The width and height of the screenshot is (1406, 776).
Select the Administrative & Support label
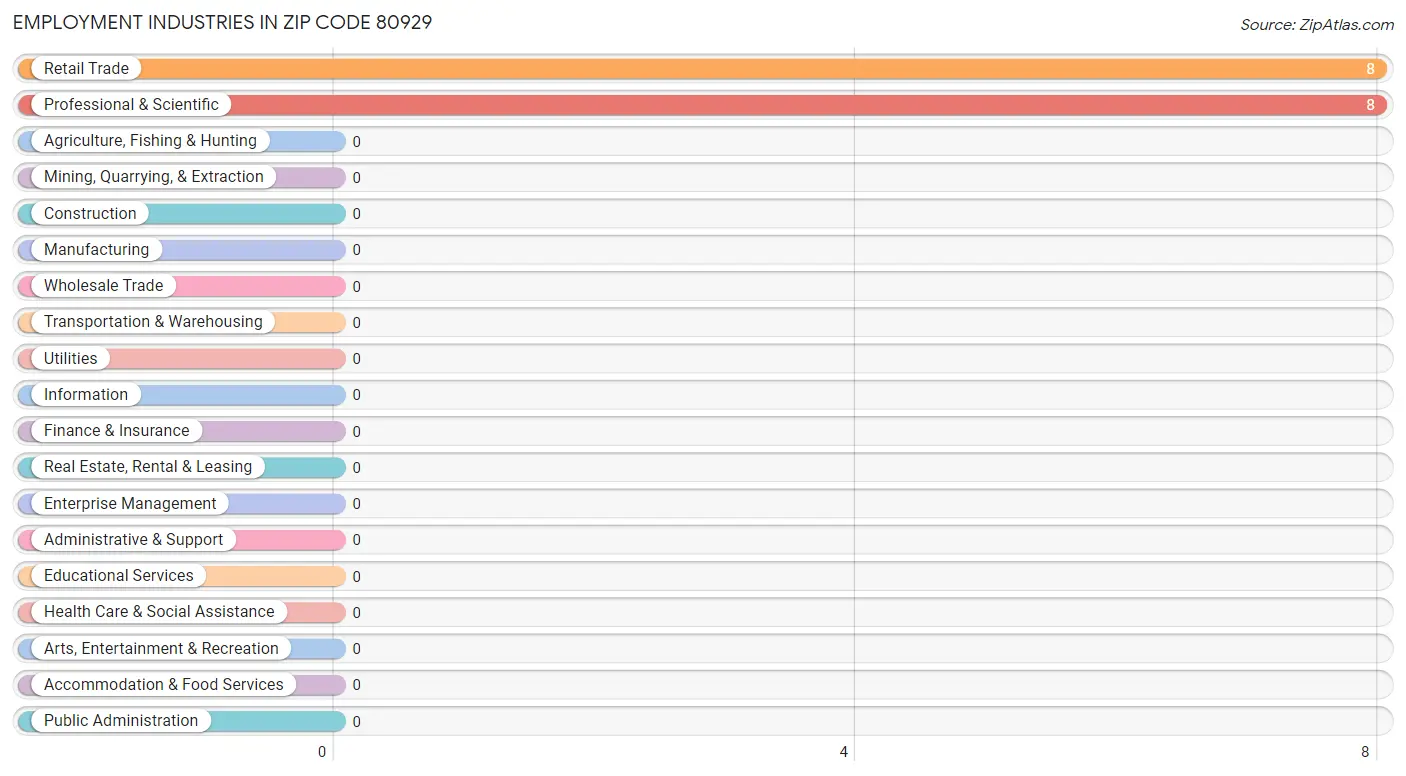click(133, 539)
